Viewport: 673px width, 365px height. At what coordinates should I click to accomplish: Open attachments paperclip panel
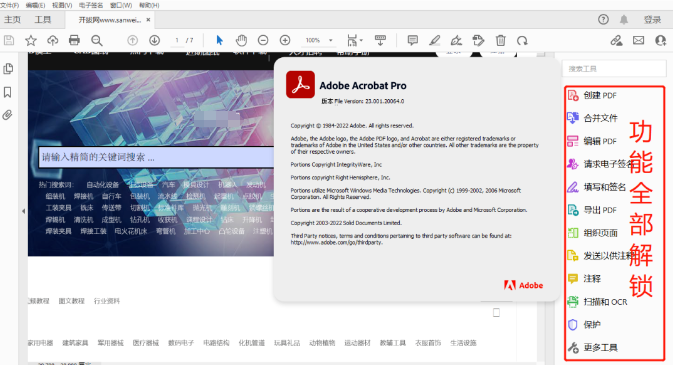8,115
